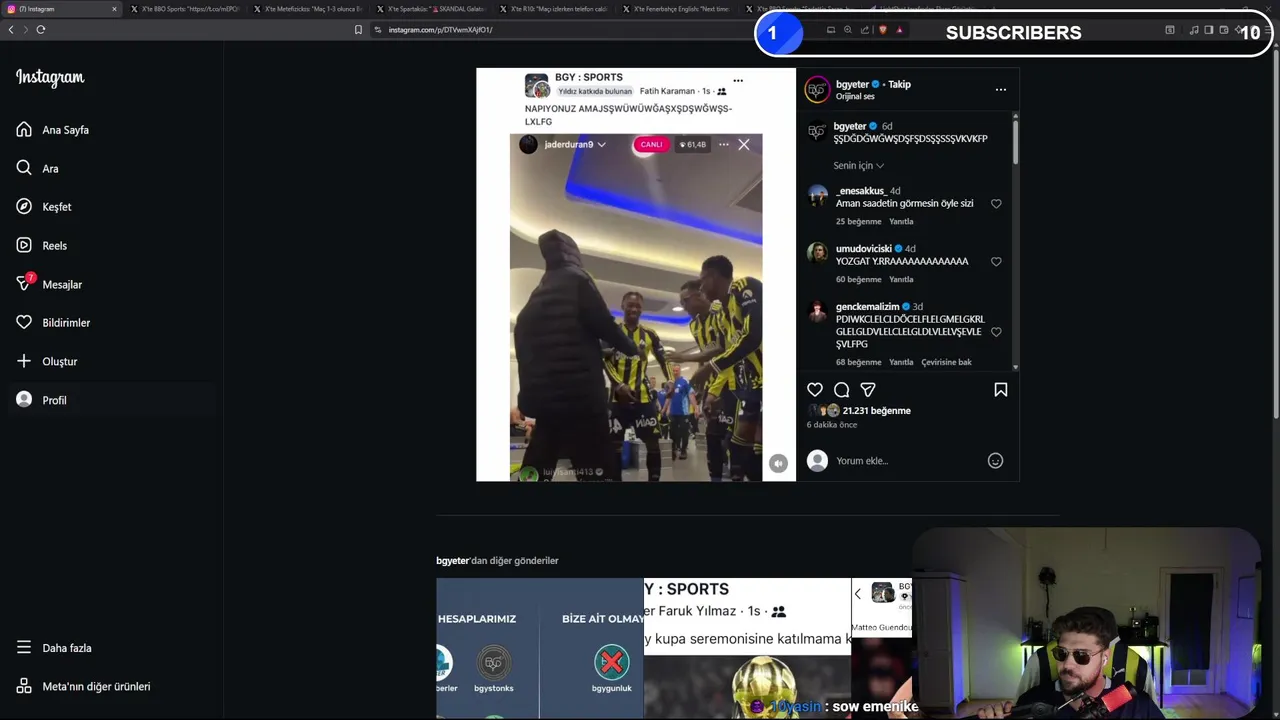Open site settings icon beside URL
1280x720 pixels.
coord(378,30)
